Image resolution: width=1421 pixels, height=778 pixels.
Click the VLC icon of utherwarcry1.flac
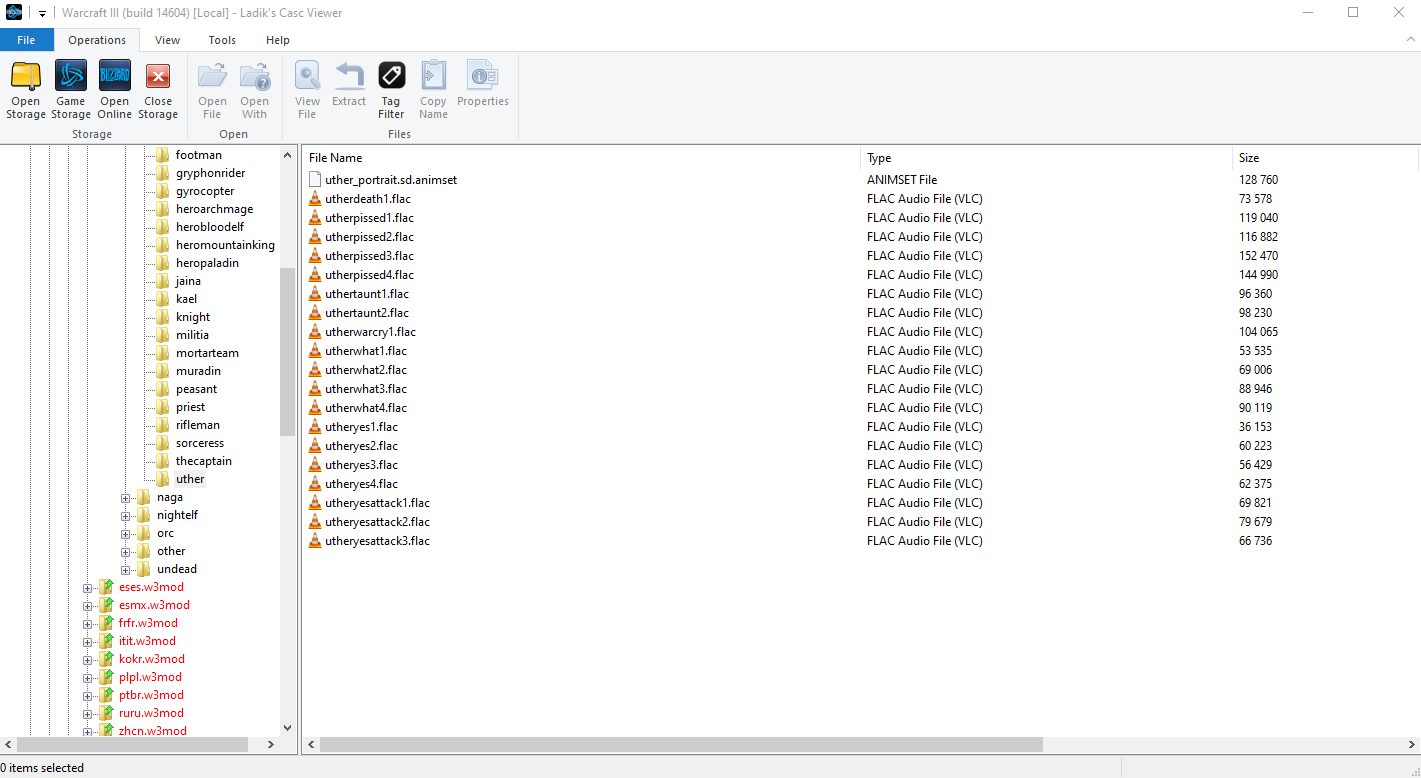pos(315,332)
